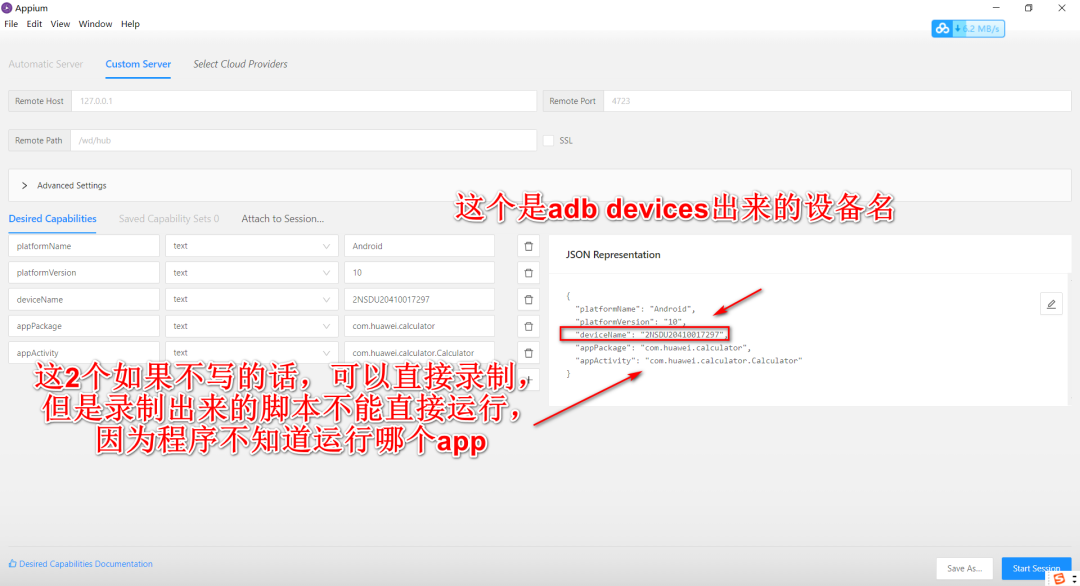
Task: Open Saved Capability Sets tab
Action: point(169,219)
